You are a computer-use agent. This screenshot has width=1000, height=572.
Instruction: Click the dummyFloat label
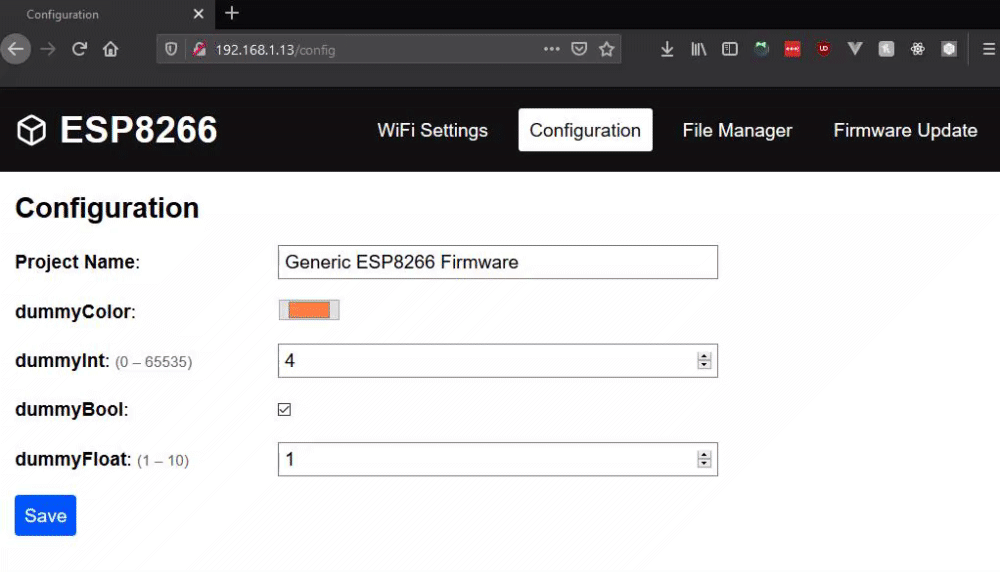click(x=73, y=459)
